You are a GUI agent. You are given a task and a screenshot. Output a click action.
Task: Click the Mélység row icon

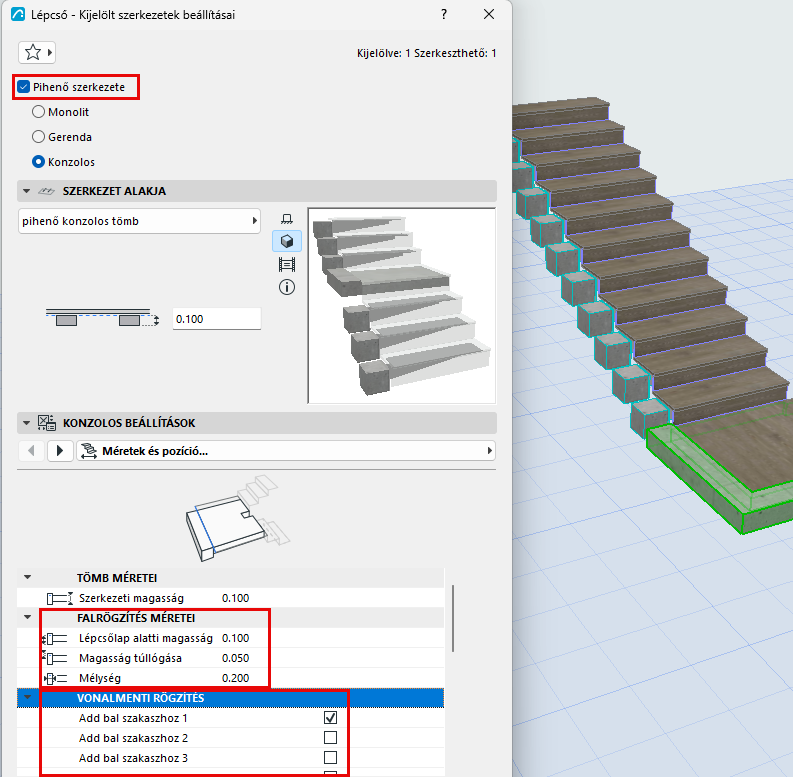tap(55, 678)
